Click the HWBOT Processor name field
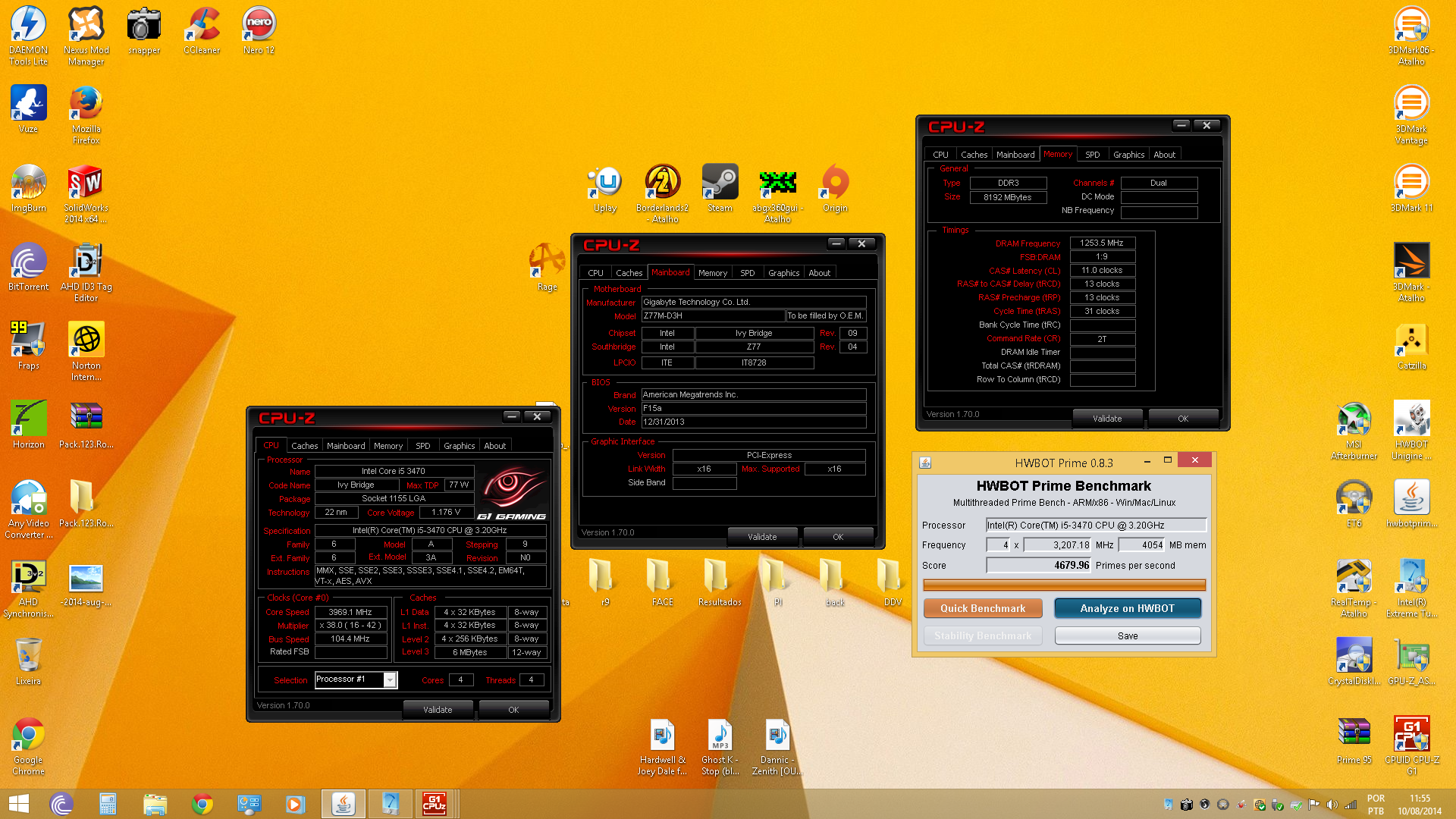The height and width of the screenshot is (819, 1456). pos(1096,525)
